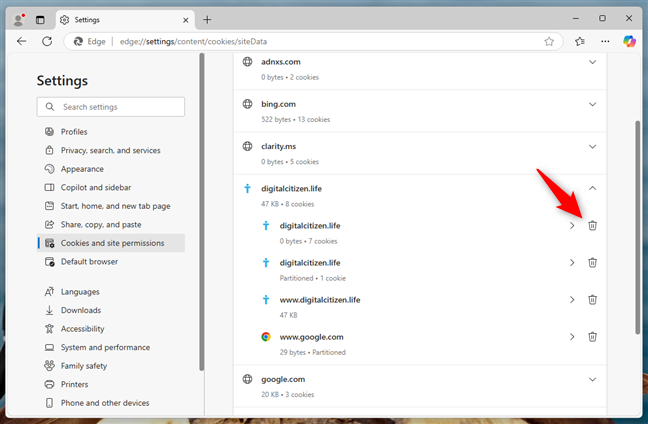
Task: Close the Settings tab
Action: pos(186,20)
